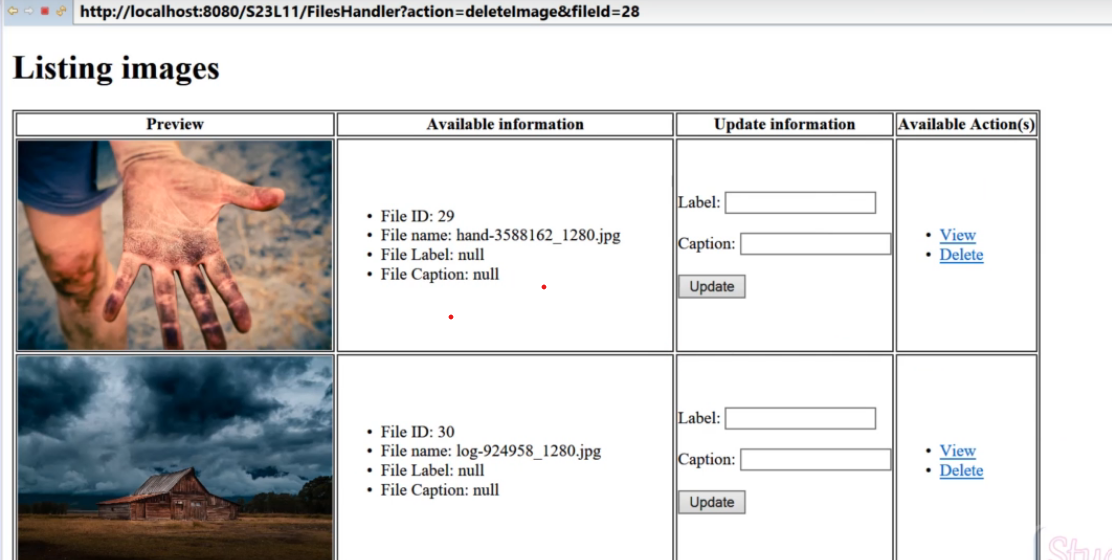
Task: Delete the log-924958_1280.jpg image
Action: 961,471
